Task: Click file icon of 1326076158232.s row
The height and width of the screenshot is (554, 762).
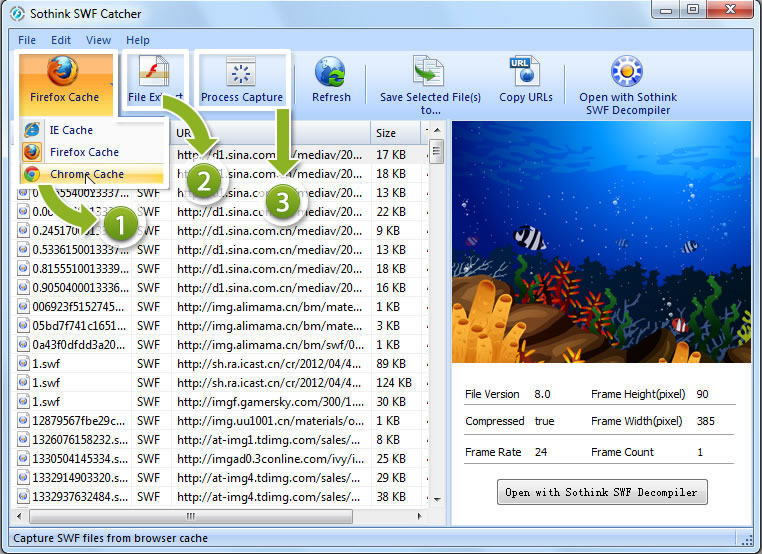Action: (x=23, y=439)
